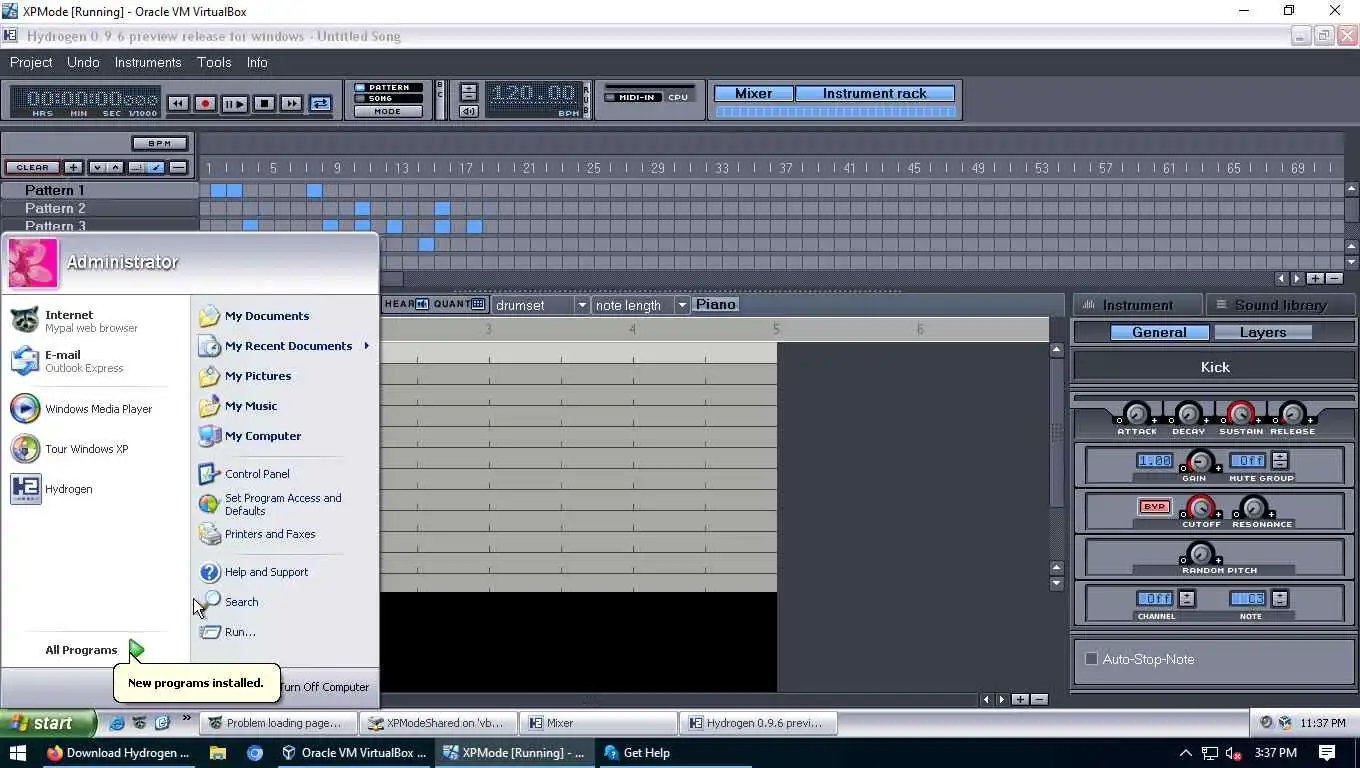Expand All Programs in Start menu

[95, 650]
